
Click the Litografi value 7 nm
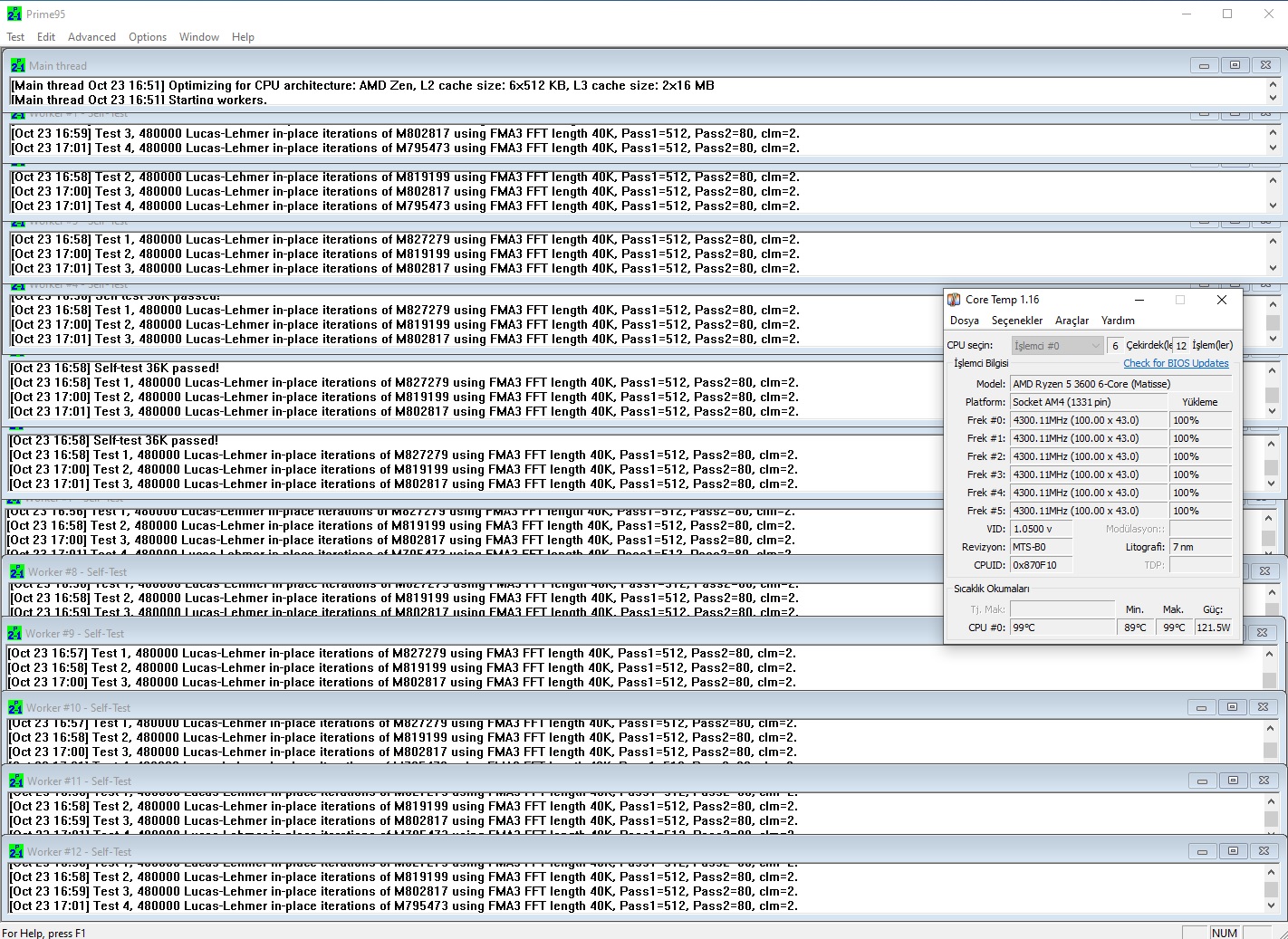tap(1201, 547)
